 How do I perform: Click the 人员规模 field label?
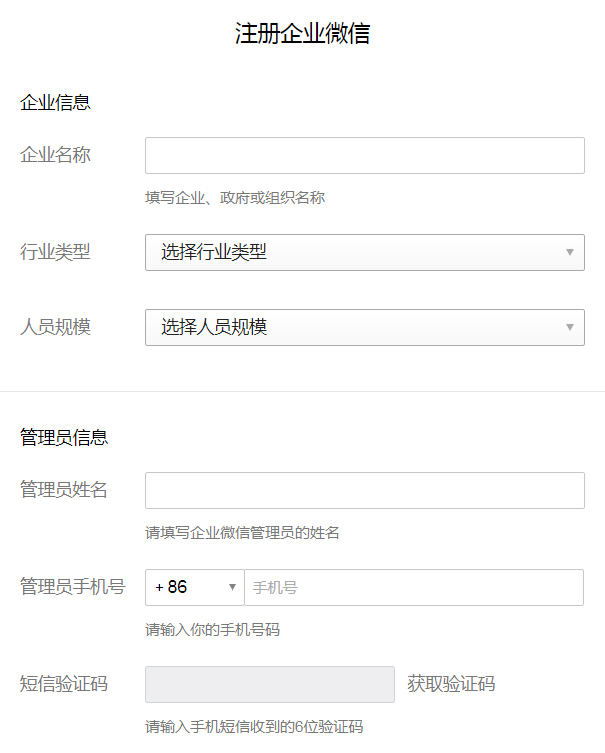pos(55,327)
